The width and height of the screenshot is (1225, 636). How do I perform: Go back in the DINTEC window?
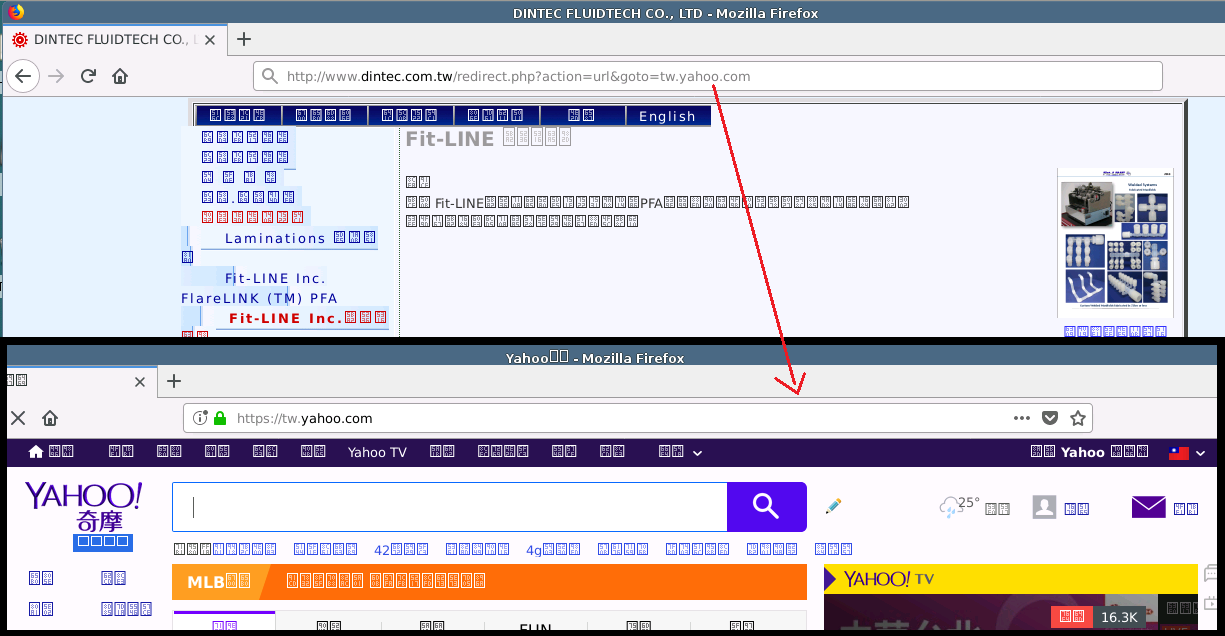click(x=23, y=76)
